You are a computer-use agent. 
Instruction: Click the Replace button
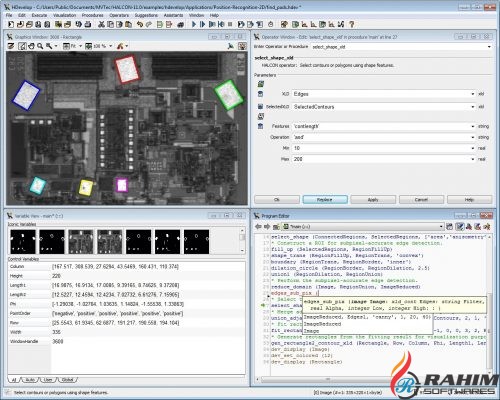click(325, 200)
